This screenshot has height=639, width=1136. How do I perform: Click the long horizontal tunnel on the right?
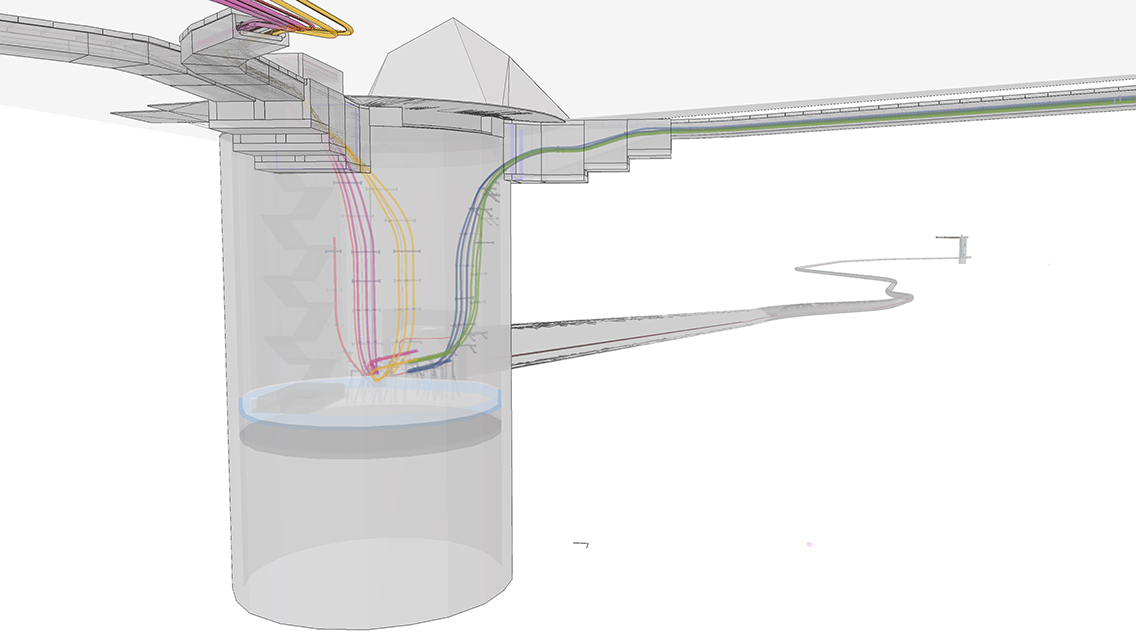[850, 105]
